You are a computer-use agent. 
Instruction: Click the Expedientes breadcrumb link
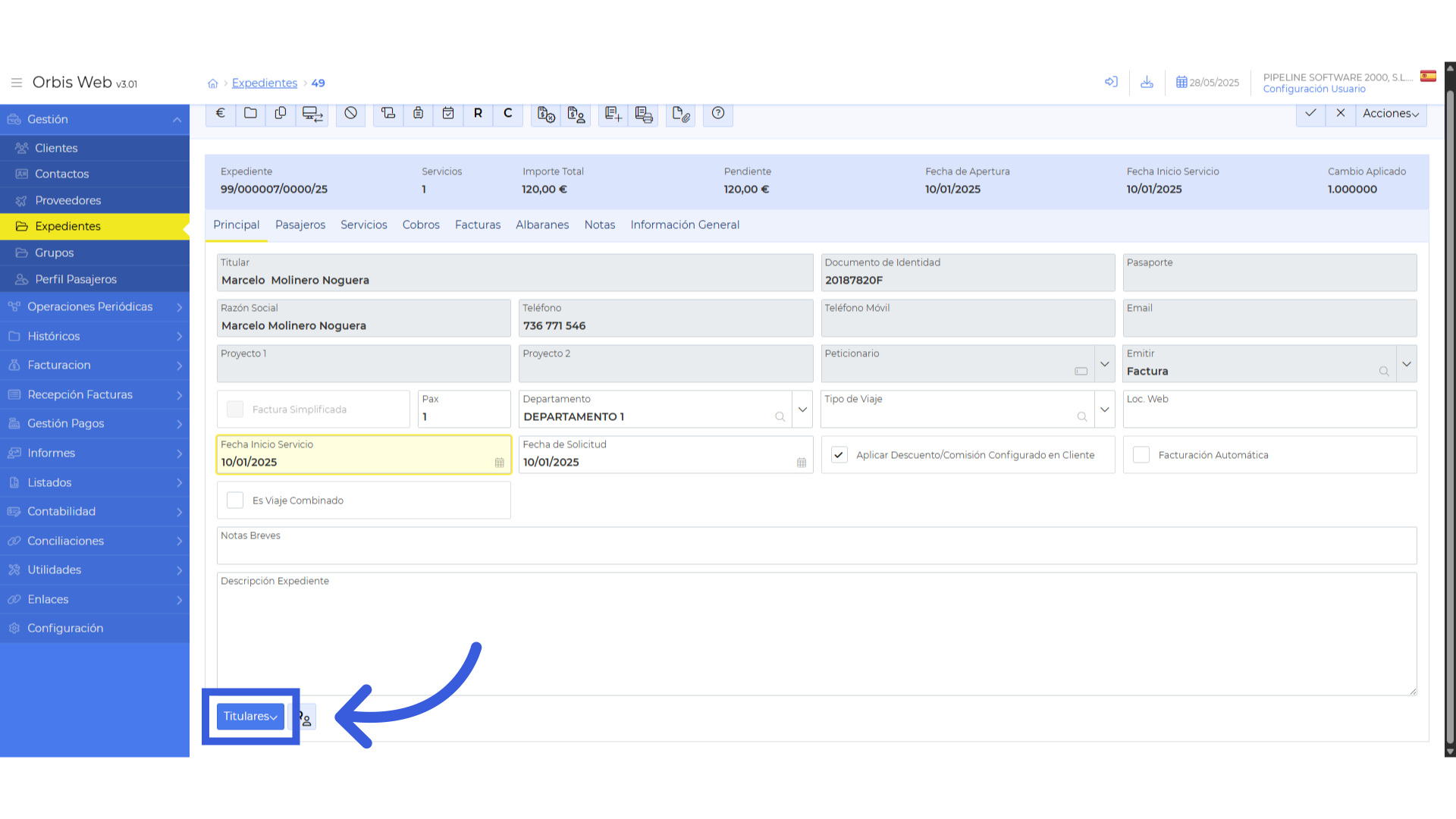pos(265,83)
